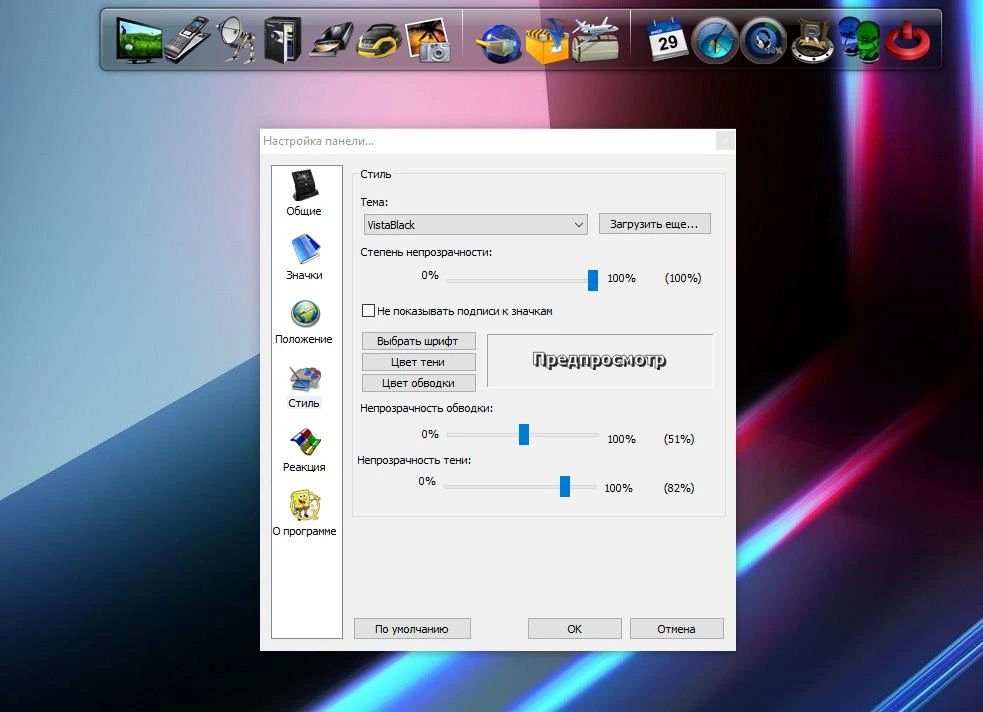Click the yellow box with blue arrow icon
This screenshot has height=712, width=983.
click(547, 41)
